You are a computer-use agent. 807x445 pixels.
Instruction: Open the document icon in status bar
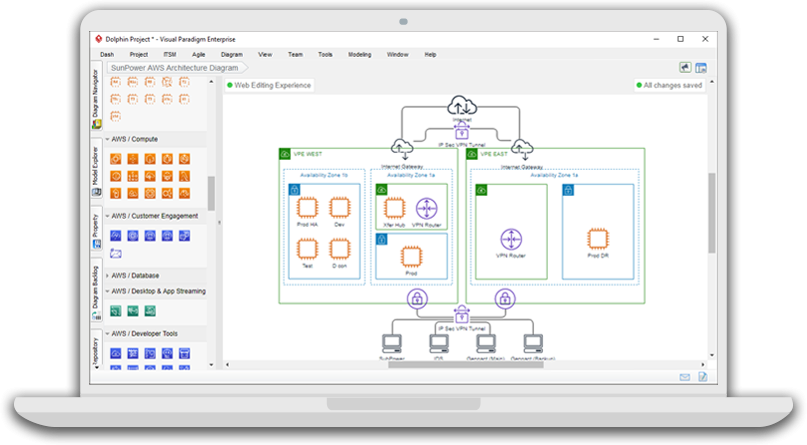coord(703,377)
